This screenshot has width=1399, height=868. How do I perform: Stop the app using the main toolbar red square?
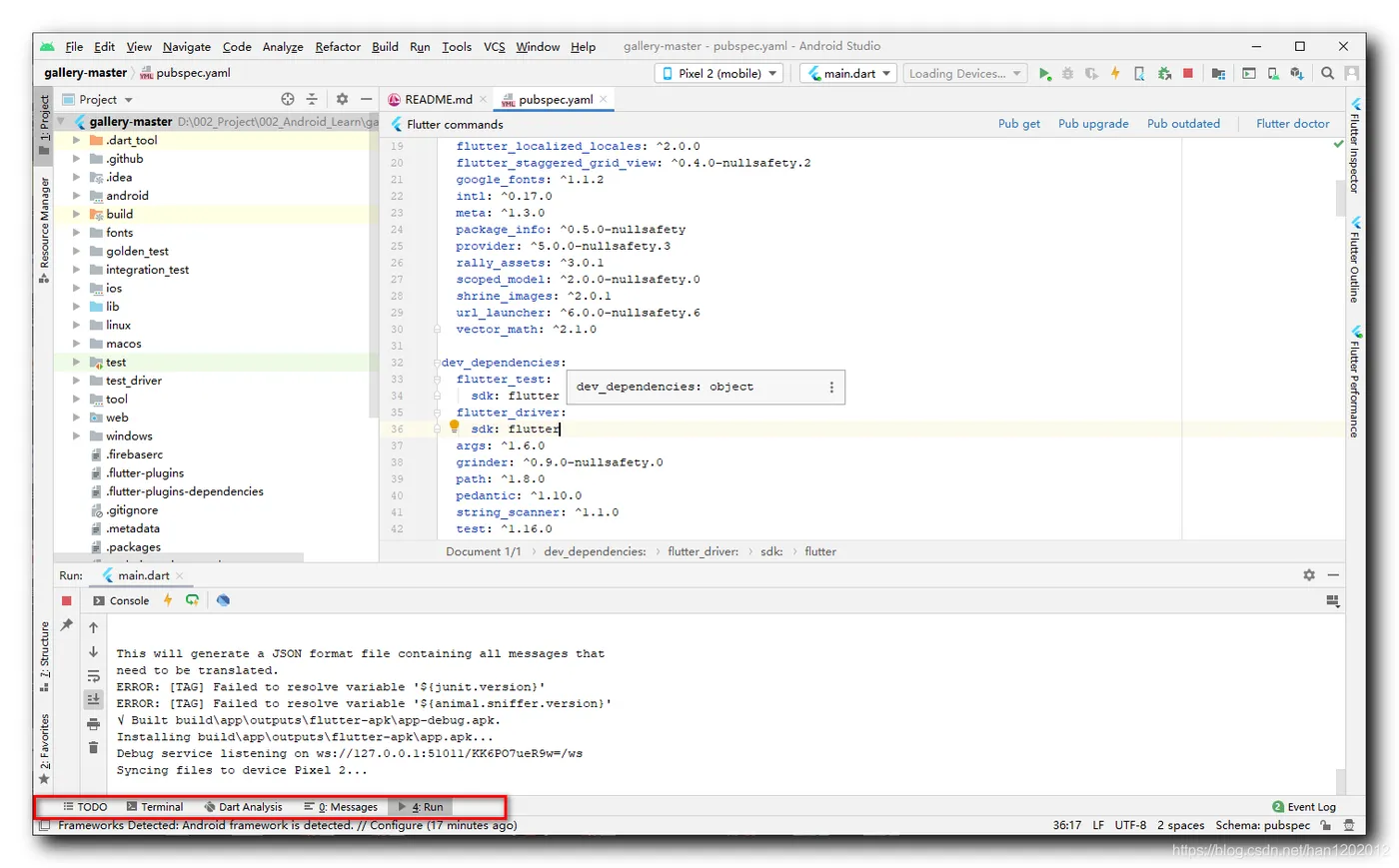(1188, 73)
